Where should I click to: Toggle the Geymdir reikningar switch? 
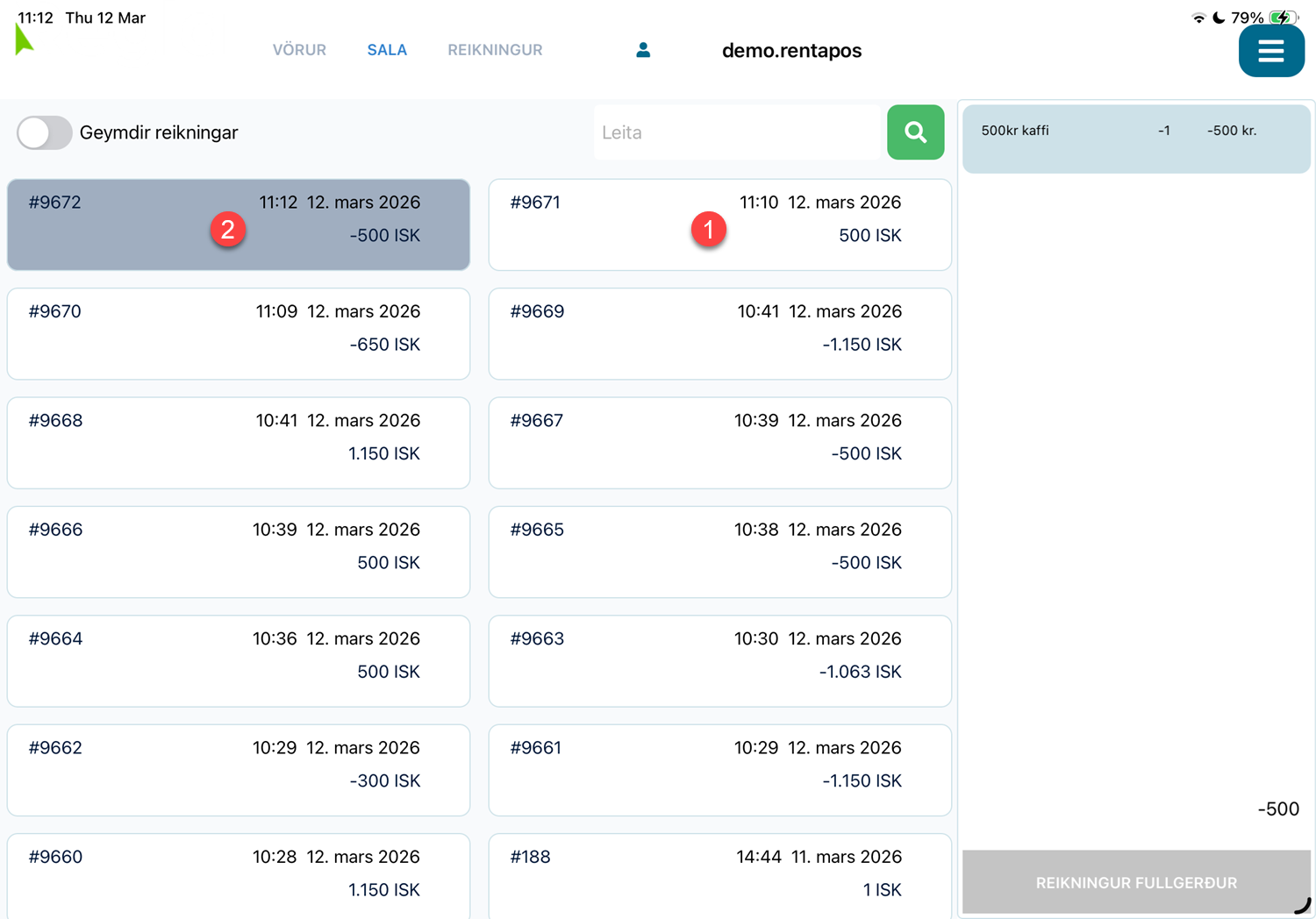[x=45, y=132]
